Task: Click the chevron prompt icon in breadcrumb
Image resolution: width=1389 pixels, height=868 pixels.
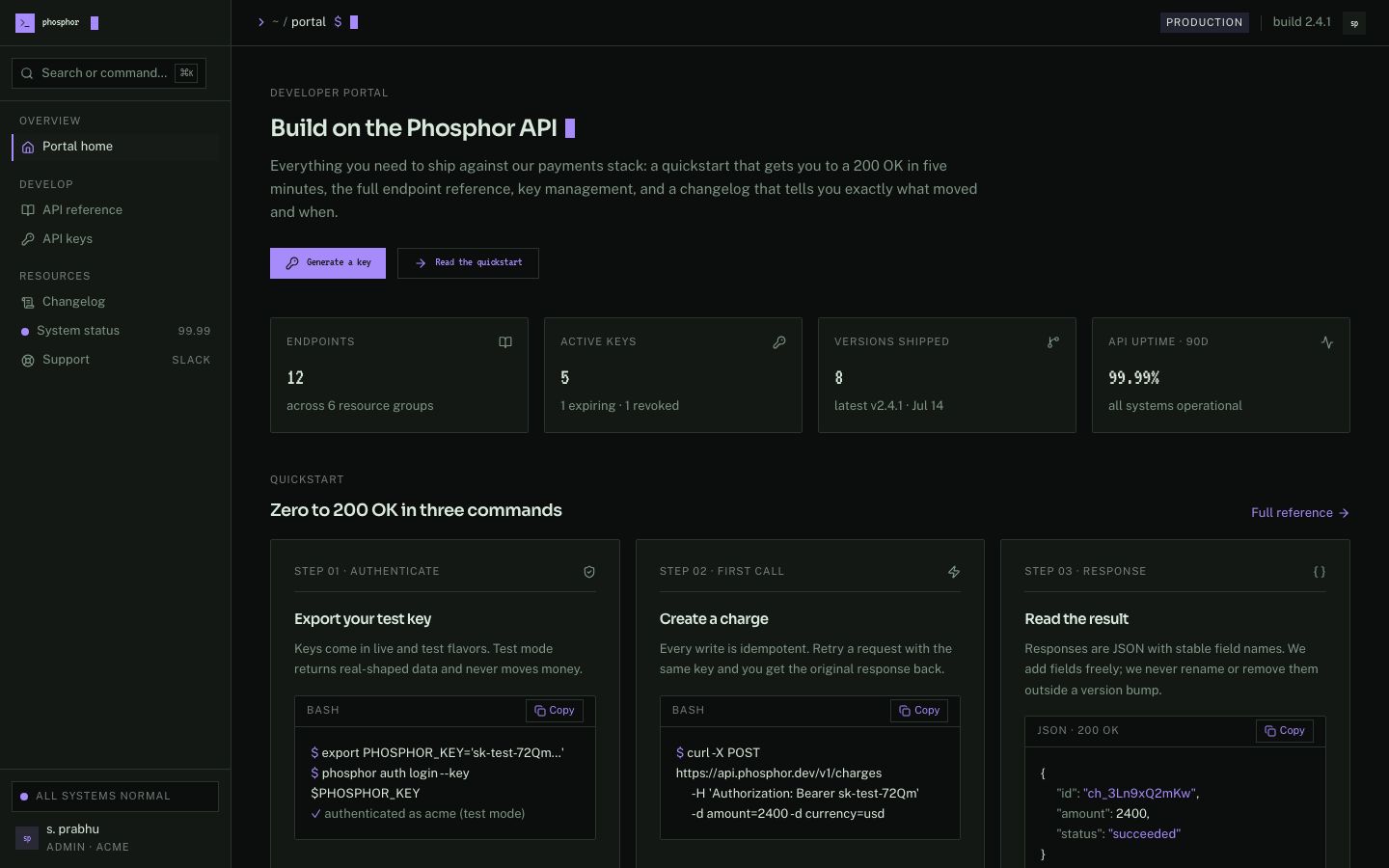Action: (x=261, y=22)
